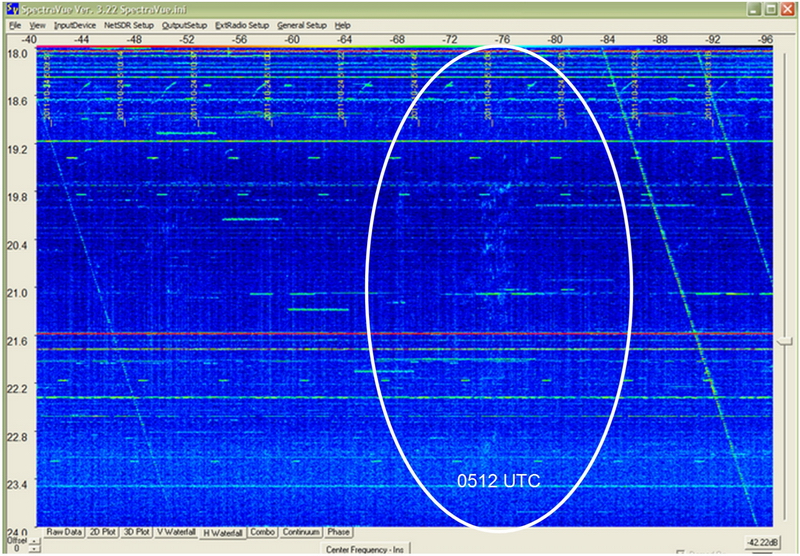Maximize the SpectraVue window
The height and width of the screenshot is (556, 800).
click(771, 9)
